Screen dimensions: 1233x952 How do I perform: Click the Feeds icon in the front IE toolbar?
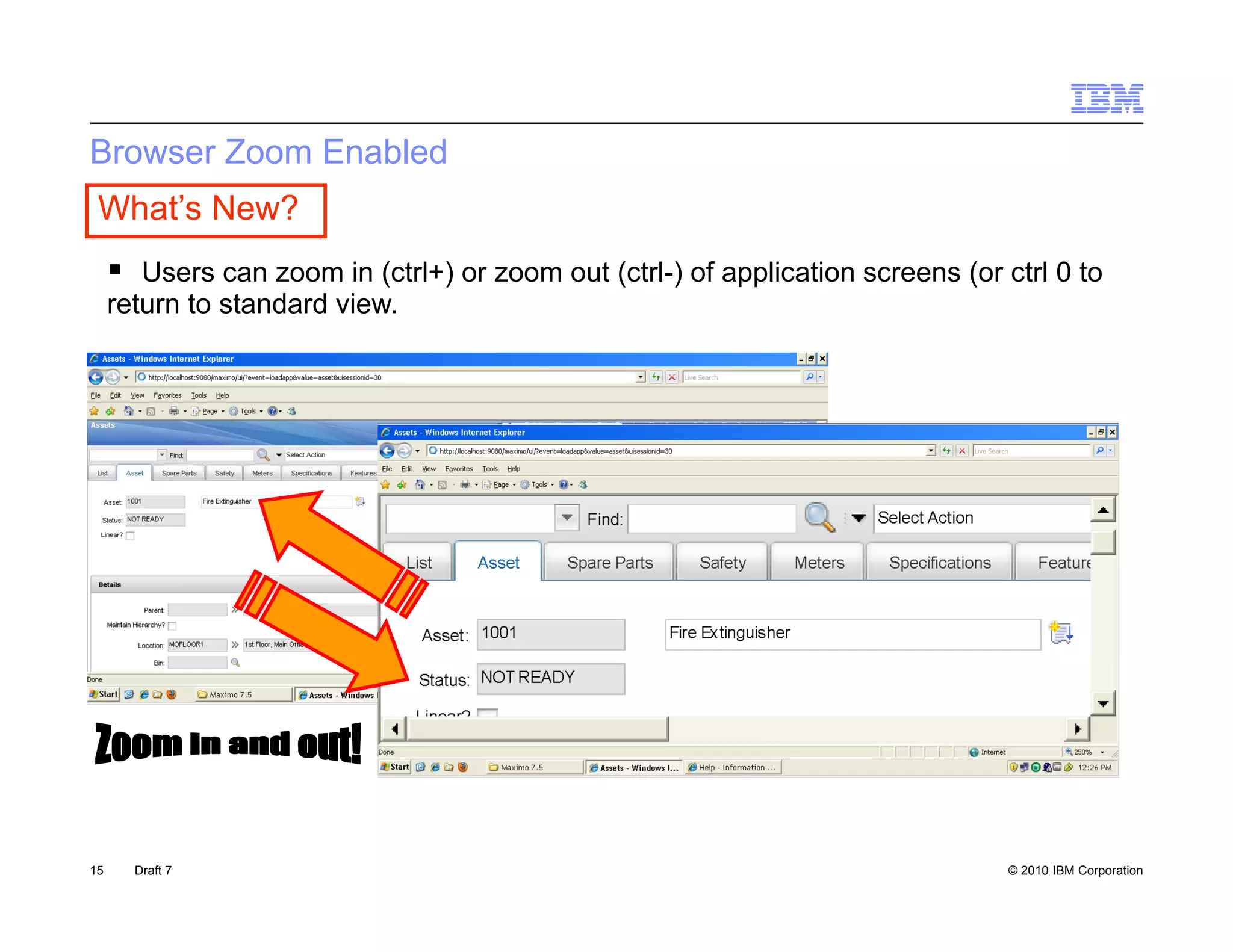pyautogui.click(x=442, y=484)
